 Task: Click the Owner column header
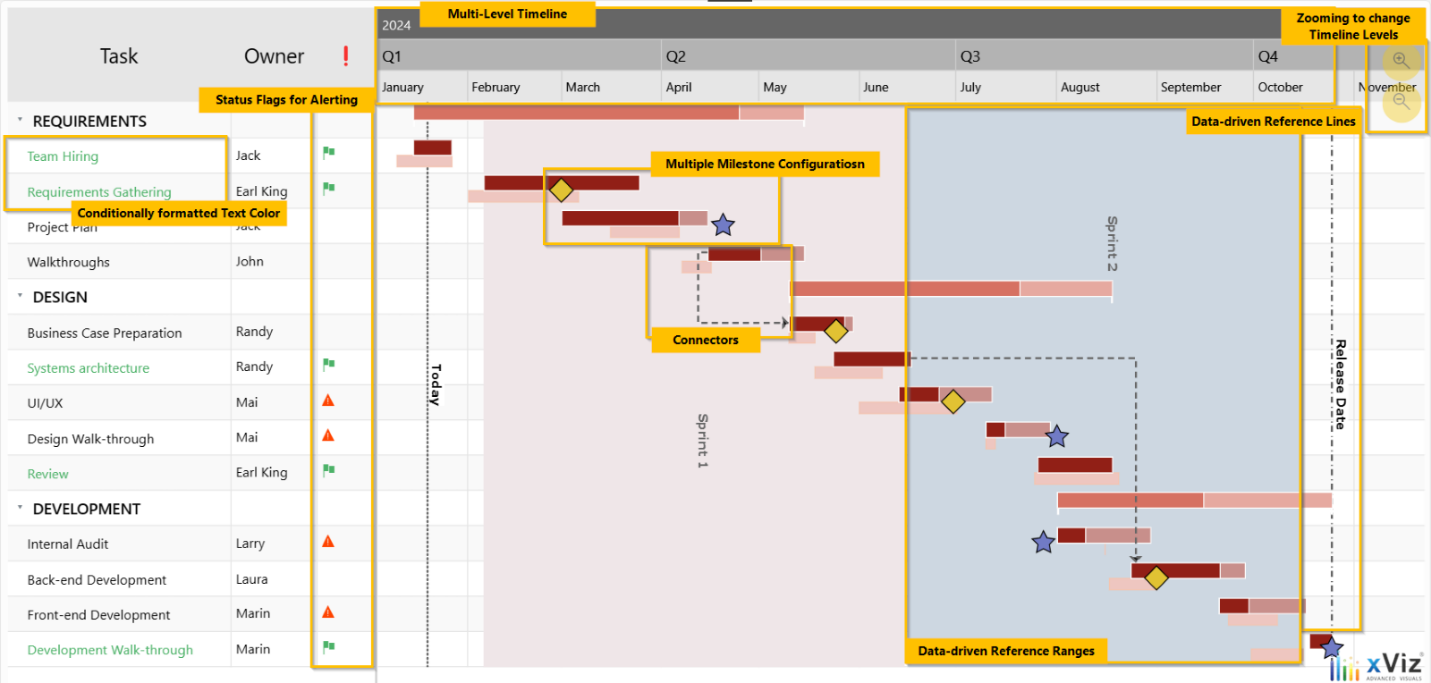(x=274, y=56)
